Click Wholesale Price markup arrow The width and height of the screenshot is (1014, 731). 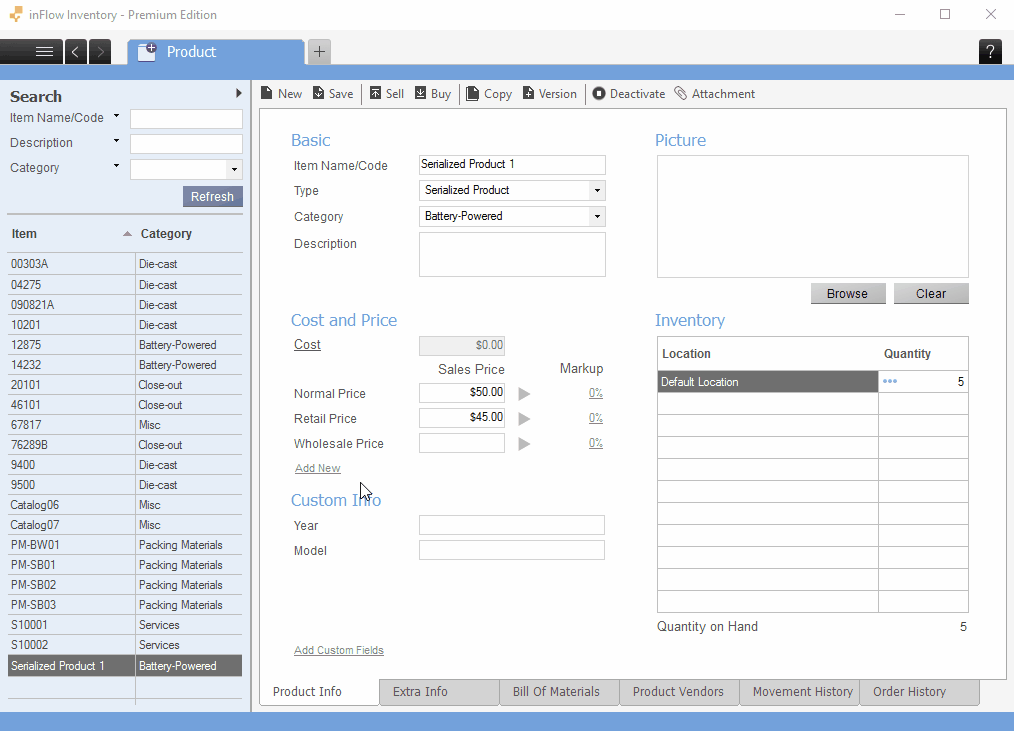[x=524, y=444]
